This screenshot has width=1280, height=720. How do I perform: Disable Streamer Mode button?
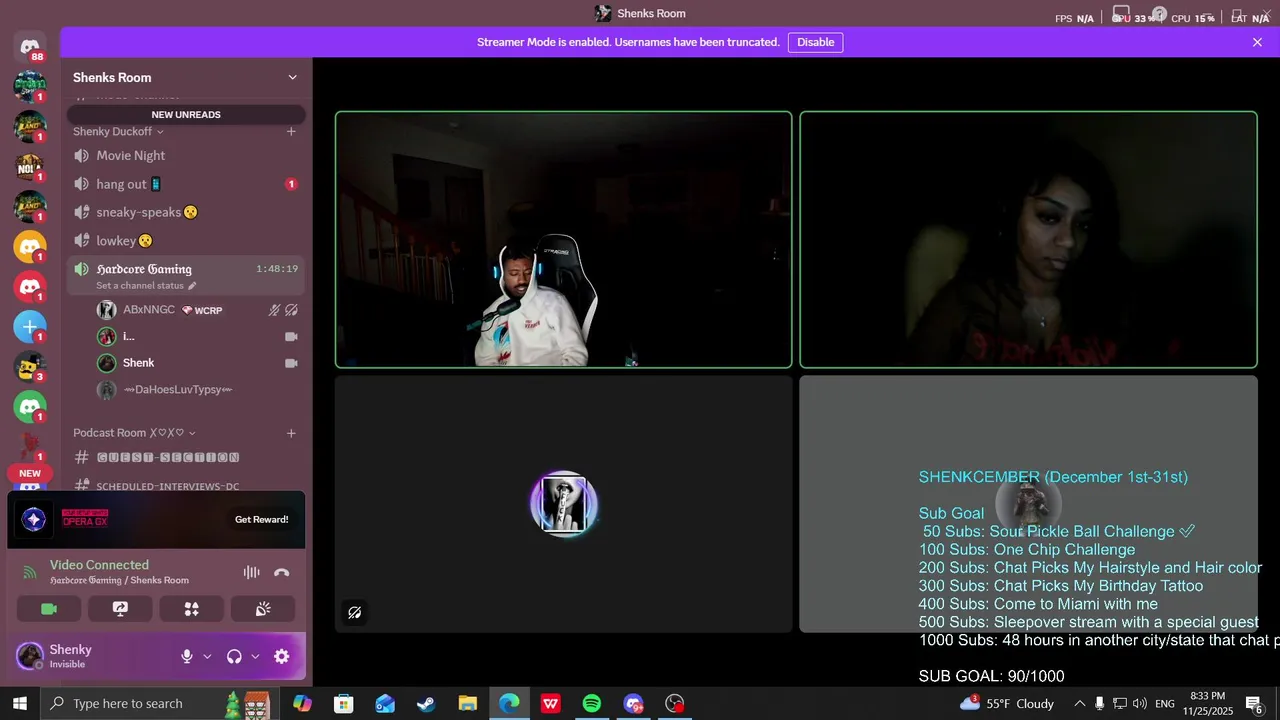815,42
